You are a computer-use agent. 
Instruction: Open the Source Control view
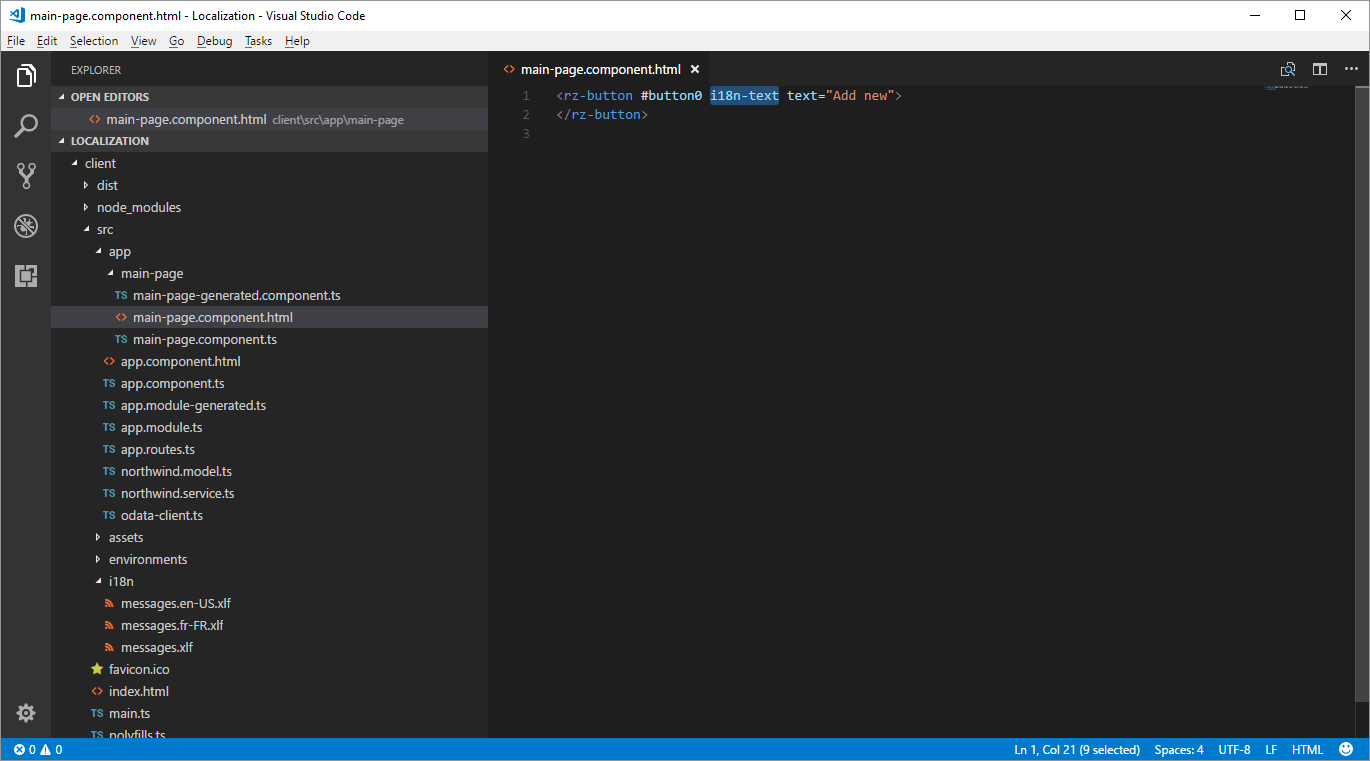26,176
